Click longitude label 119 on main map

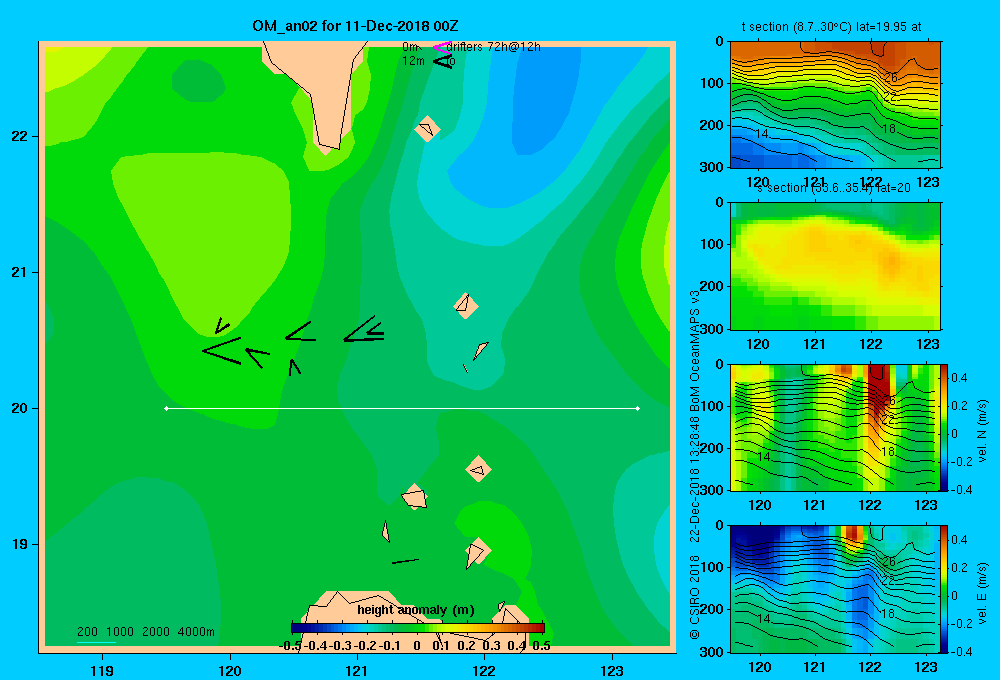102,670
